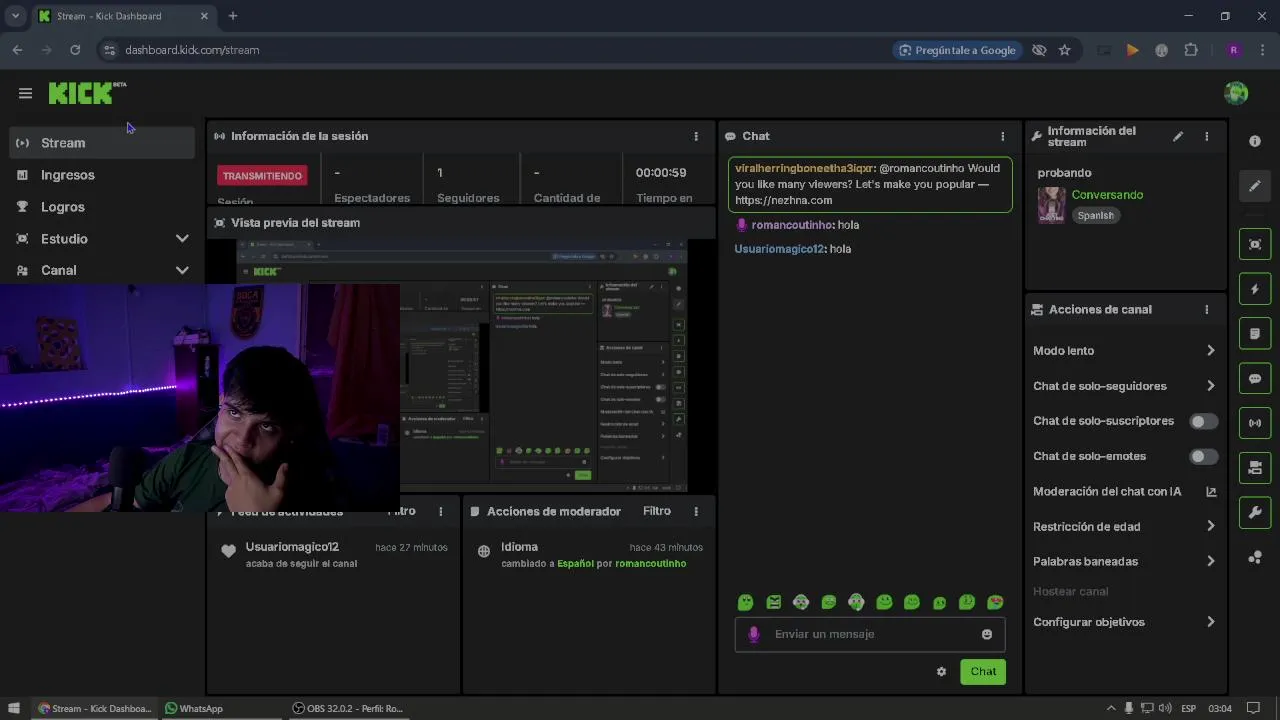Open chat settings gear beside Chat button
1280x720 pixels.
click(941, 672)
